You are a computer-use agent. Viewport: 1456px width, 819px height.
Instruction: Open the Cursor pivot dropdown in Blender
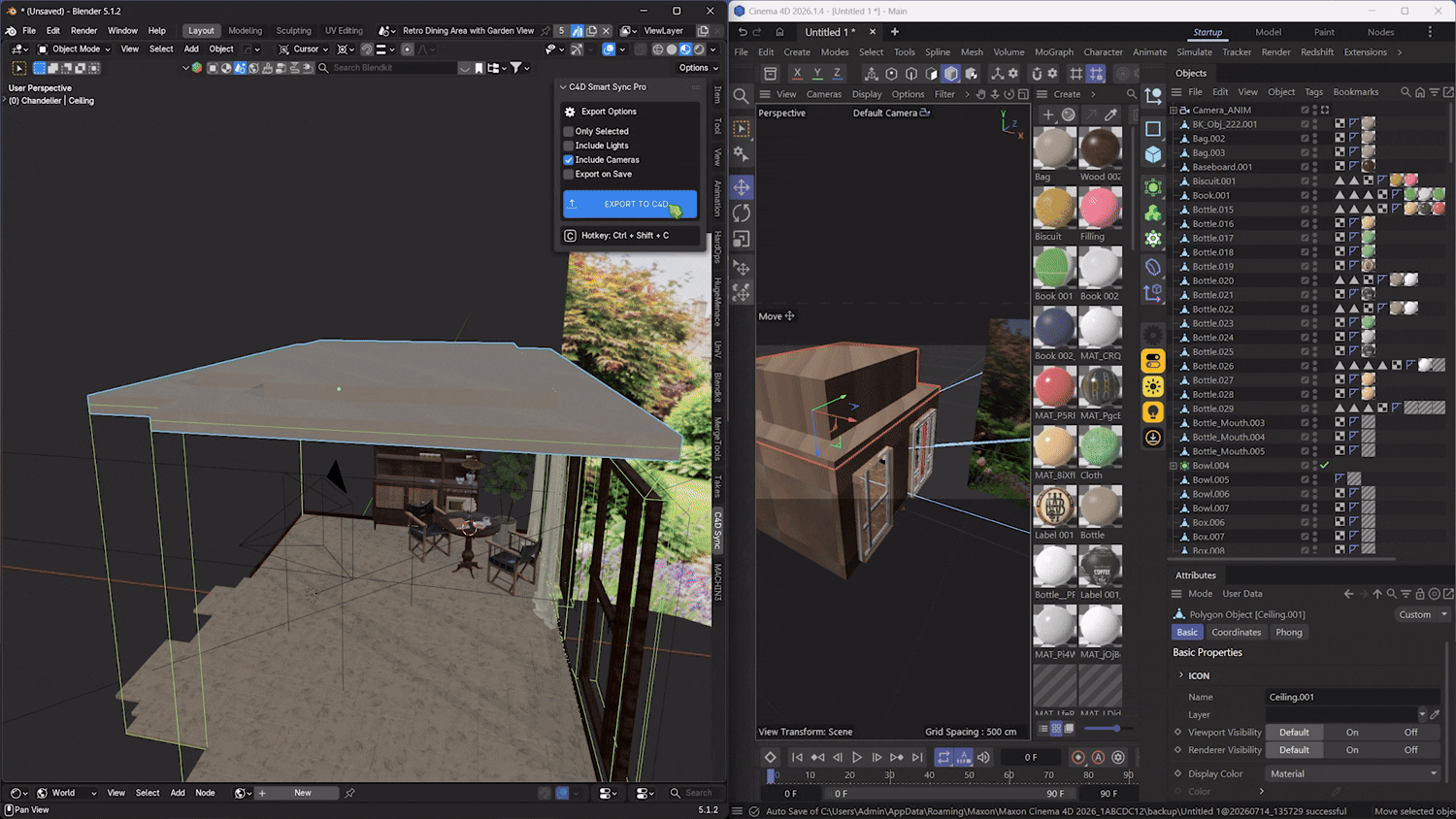tap(305, 49)
